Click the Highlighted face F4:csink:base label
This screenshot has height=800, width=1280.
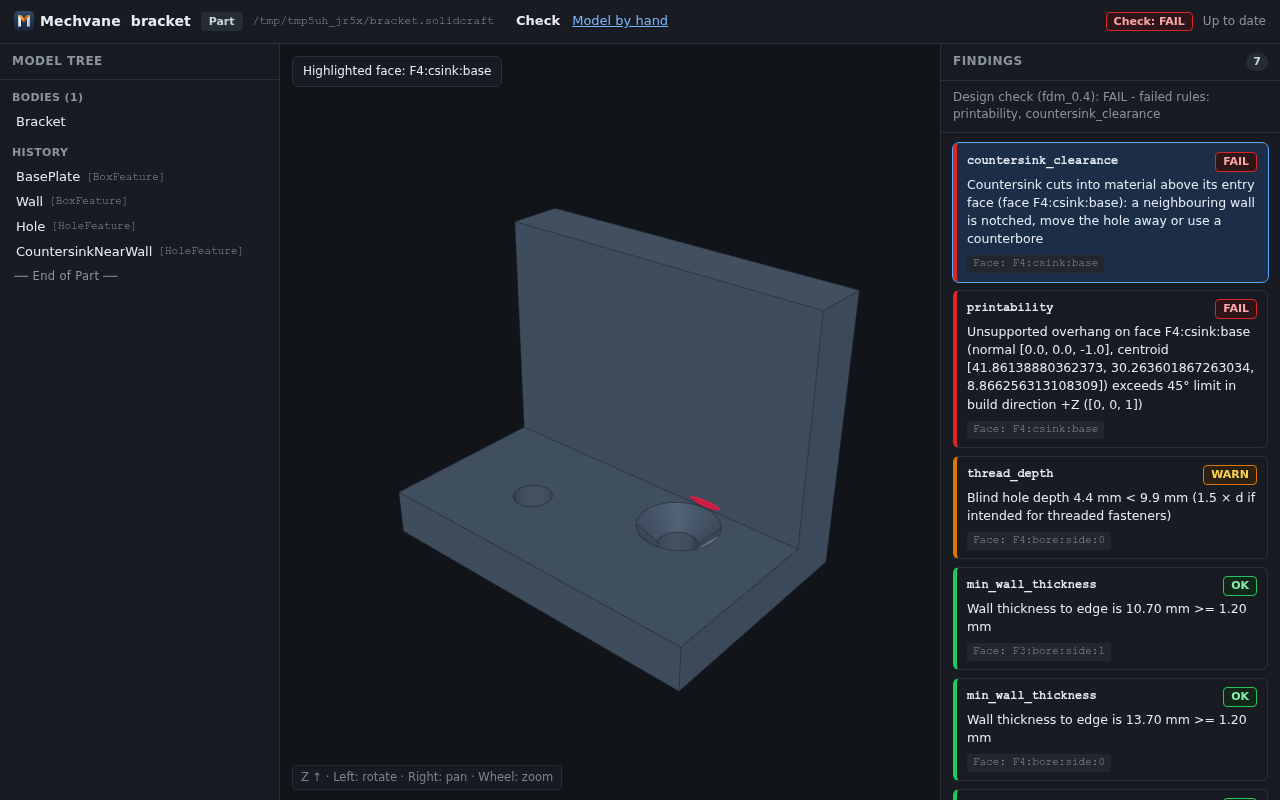397,71
